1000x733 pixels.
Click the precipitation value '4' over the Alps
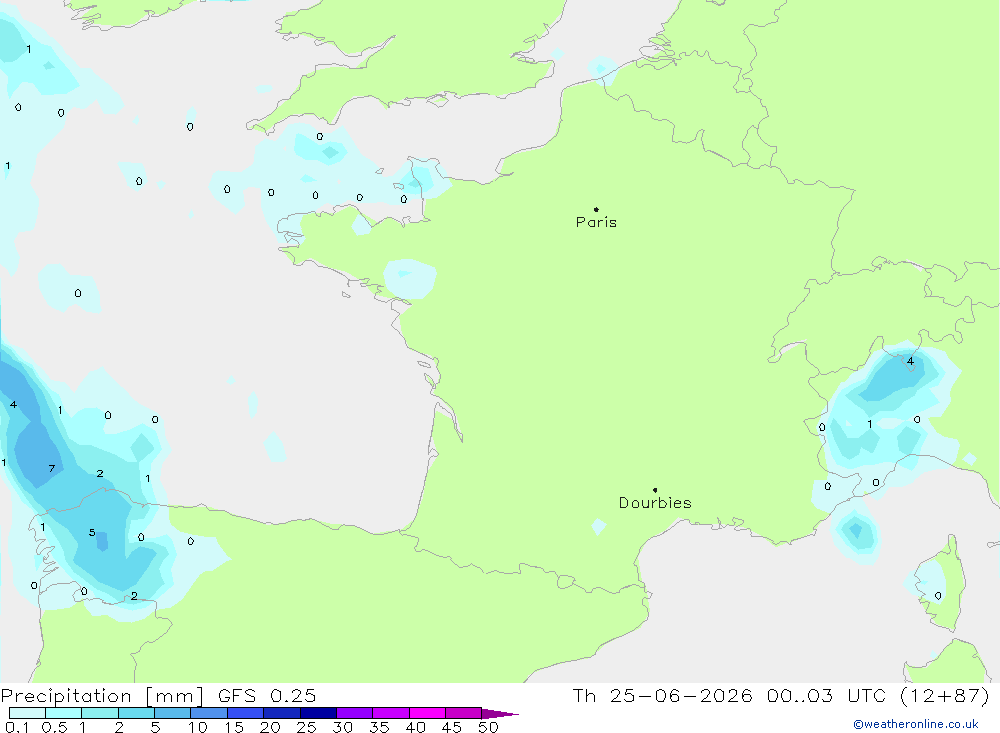pyautogui.click(x=910, y=361)
